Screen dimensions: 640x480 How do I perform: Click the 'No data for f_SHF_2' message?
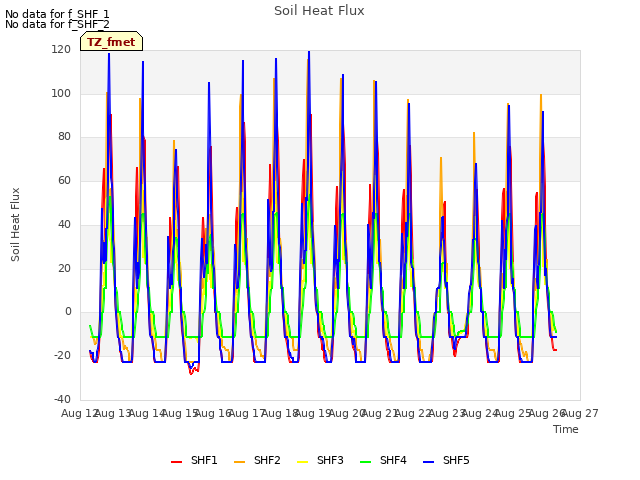coord(57,24)
